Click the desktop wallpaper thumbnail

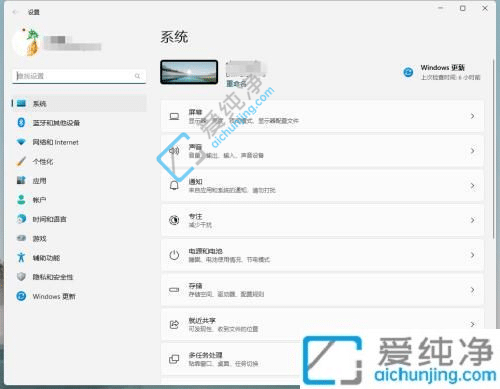(x=189, y=72)
